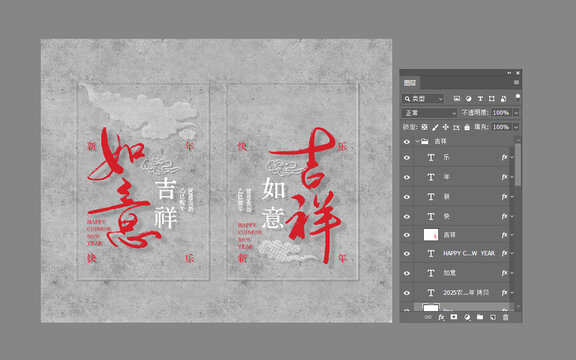Select the 快 text layer name

(x=446, y=216)
